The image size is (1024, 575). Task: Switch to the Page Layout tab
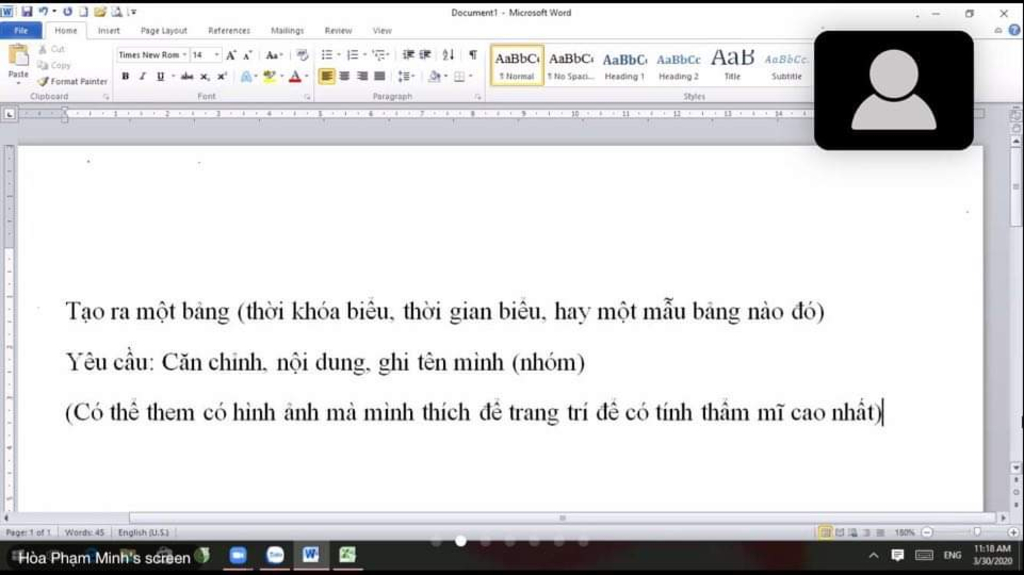click(x=163, y=31)
